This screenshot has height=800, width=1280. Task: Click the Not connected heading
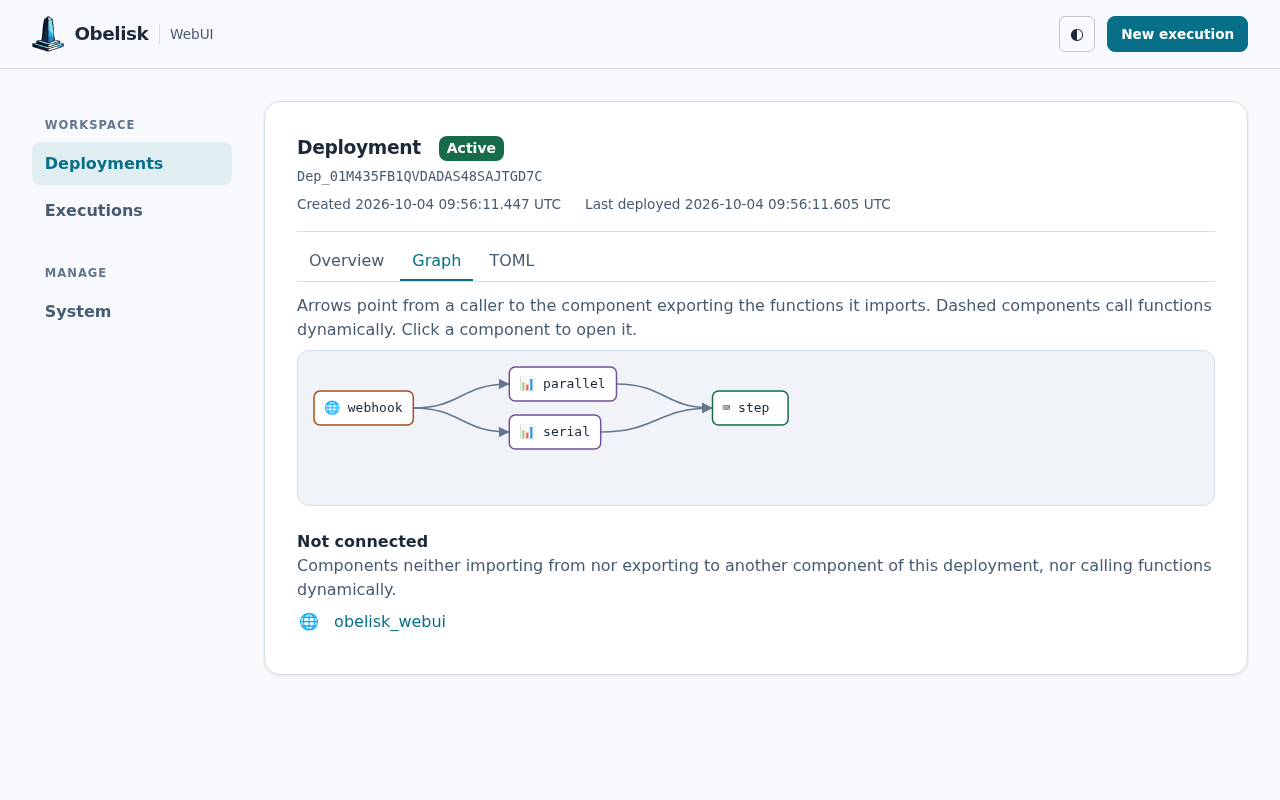362,541
